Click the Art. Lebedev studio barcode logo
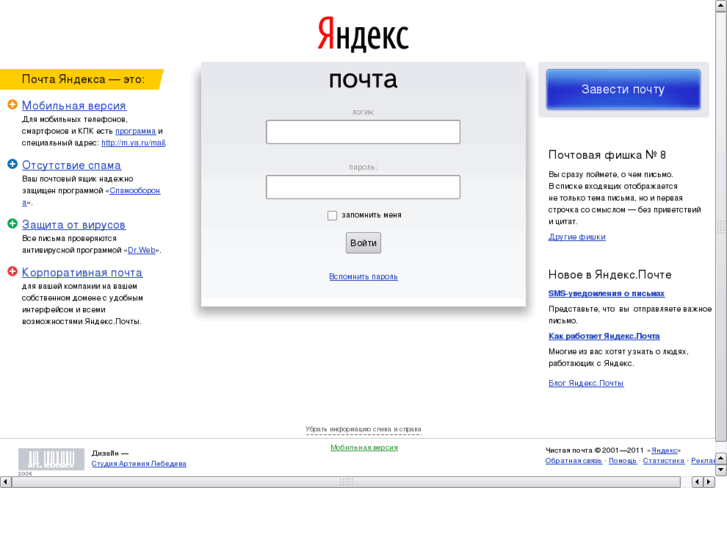The height and width of the screenshot is (545, 727). coord(51,459)
